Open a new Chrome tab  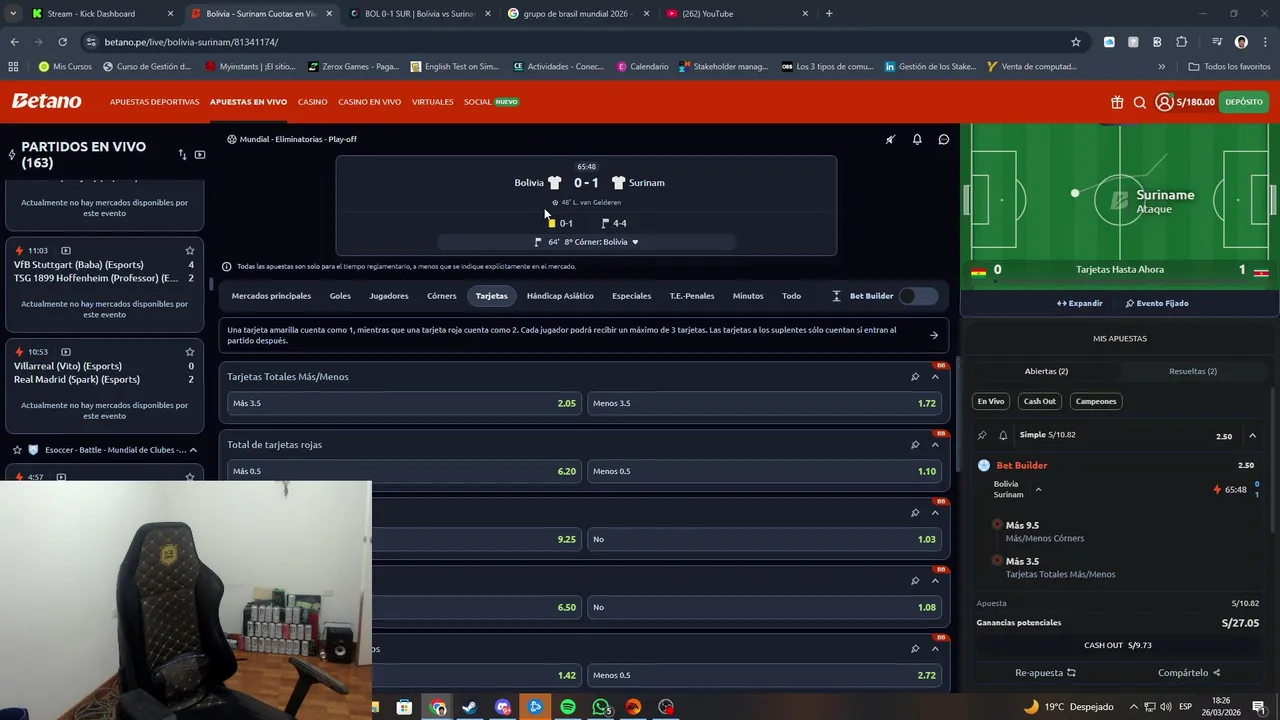(x=829, y=14)
